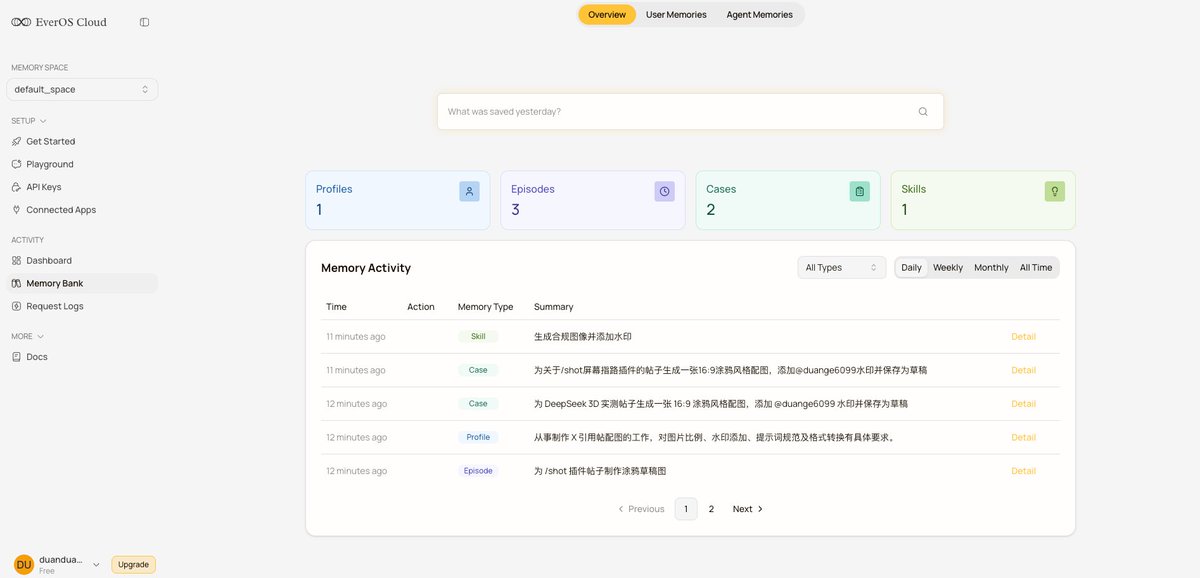Click the Profiles person icon
This screenshot has height=578, width=1200.
click(470, 191)
